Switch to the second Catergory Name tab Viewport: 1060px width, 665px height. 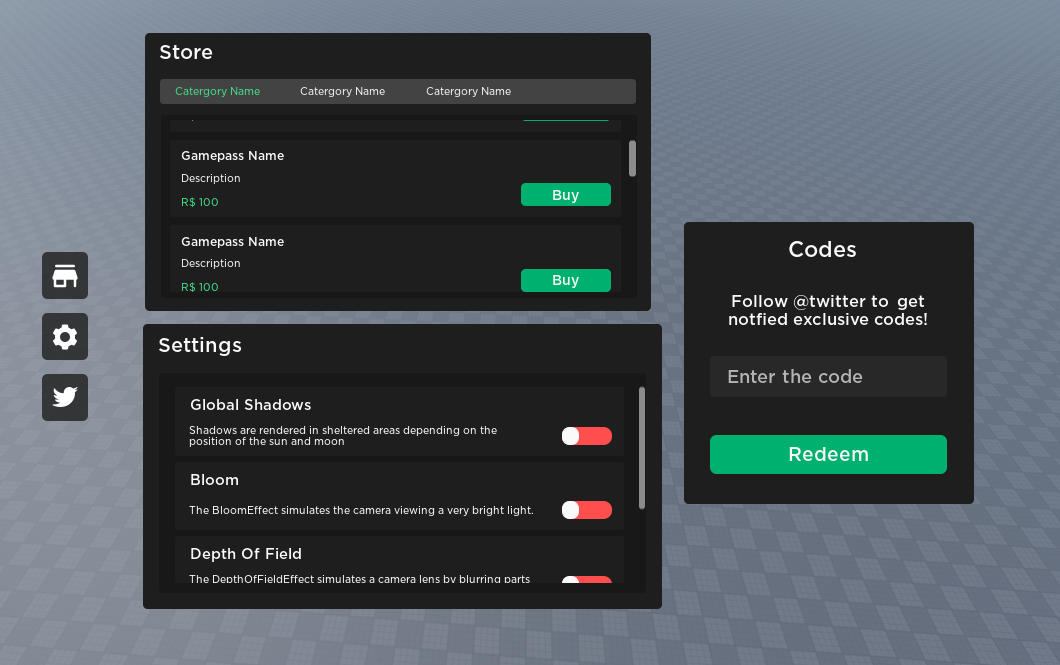click(342, 91)
